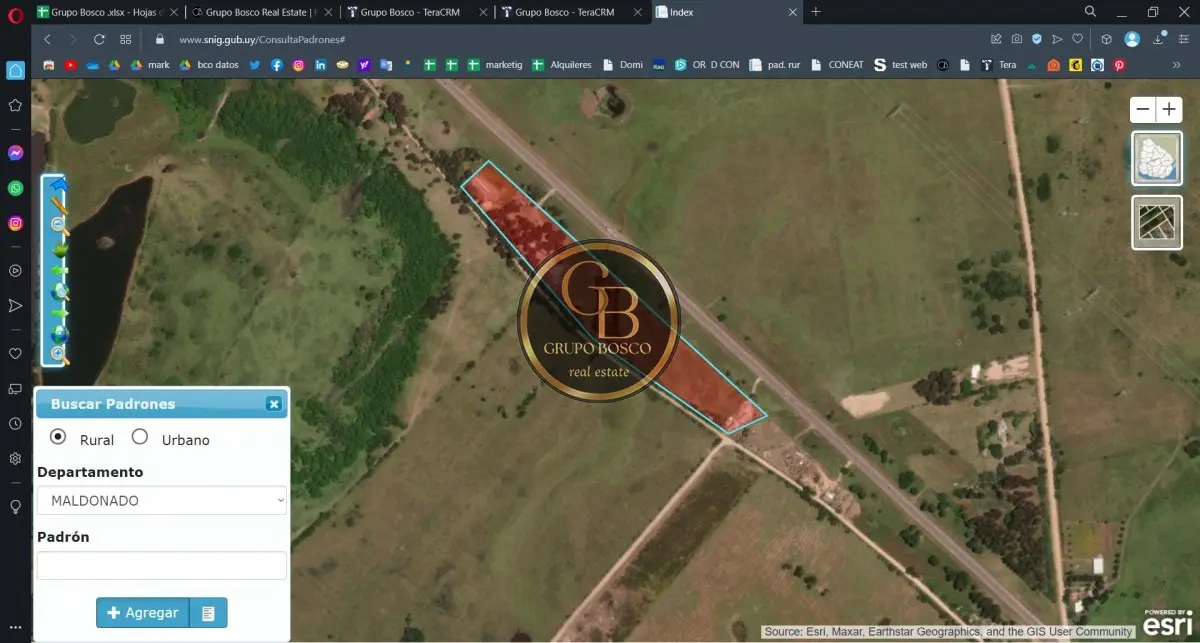Click the green grass map tool
1200x643 pixels.
click(58, 248)
